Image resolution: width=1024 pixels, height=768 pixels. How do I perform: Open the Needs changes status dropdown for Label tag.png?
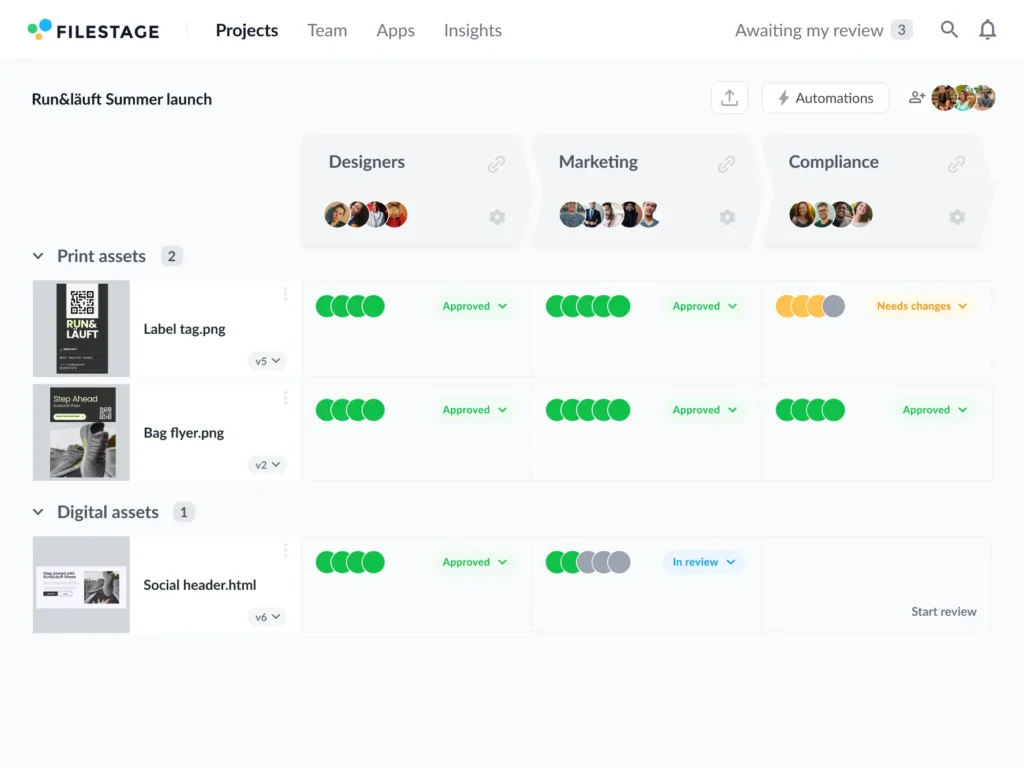tap(920, 306)
